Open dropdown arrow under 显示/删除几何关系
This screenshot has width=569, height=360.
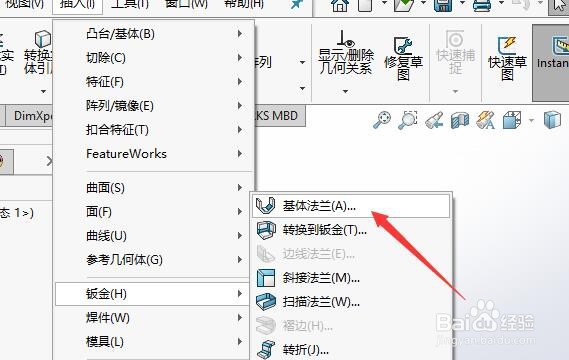pos(345,91)
